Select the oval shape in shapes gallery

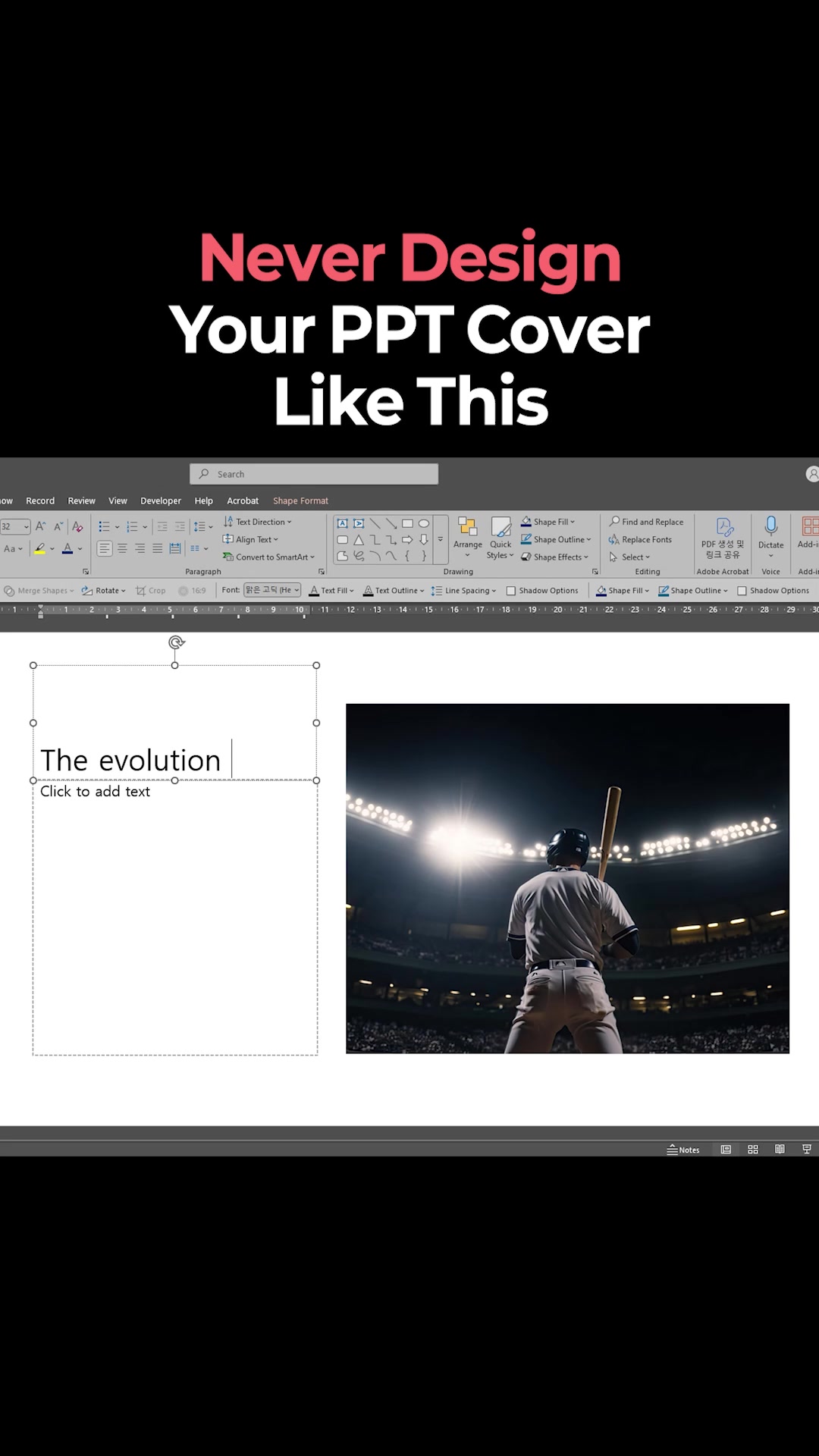[x=424, y=523]
